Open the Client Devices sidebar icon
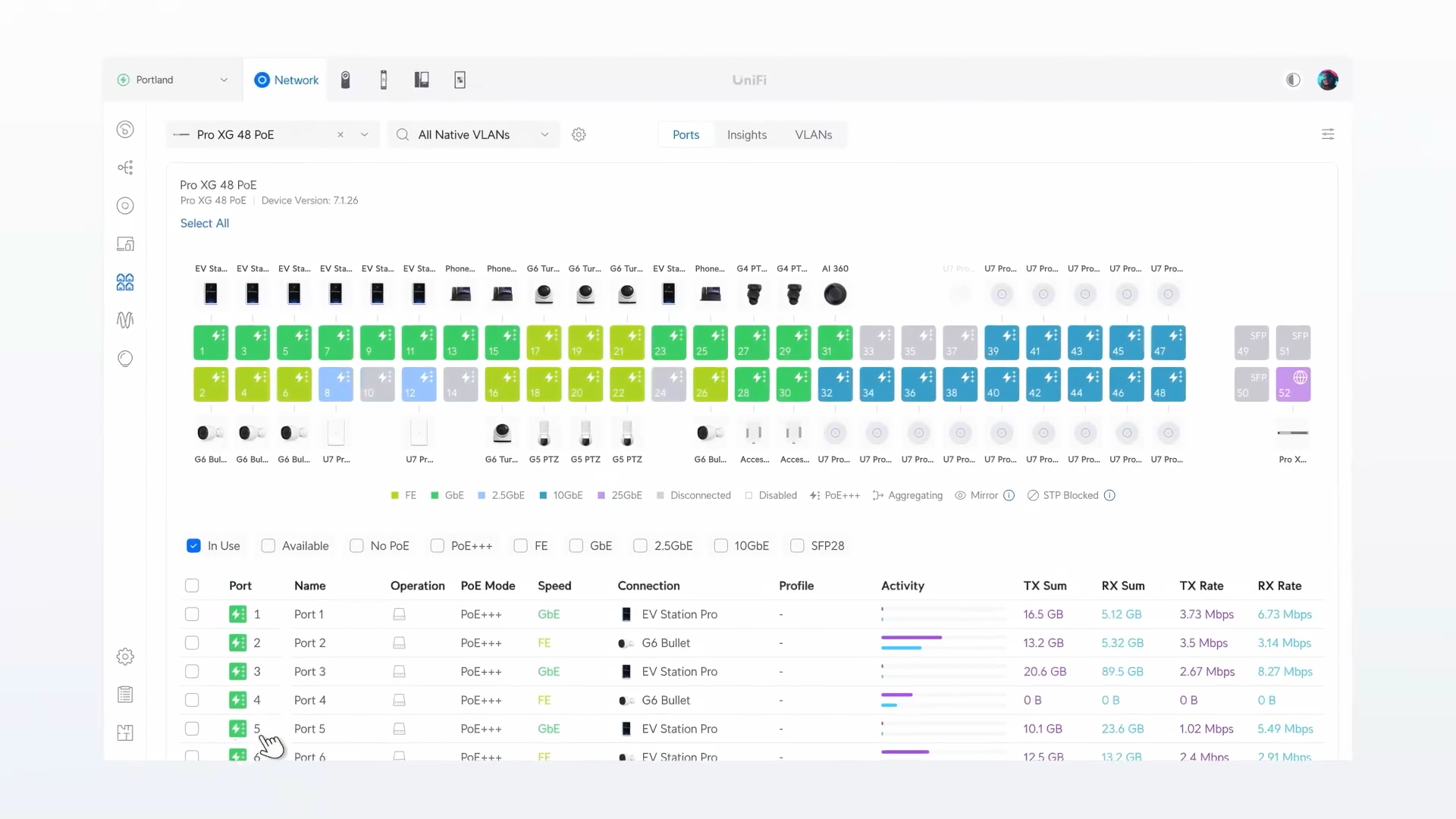1456x819 pixels. click(x=125, y=244)
